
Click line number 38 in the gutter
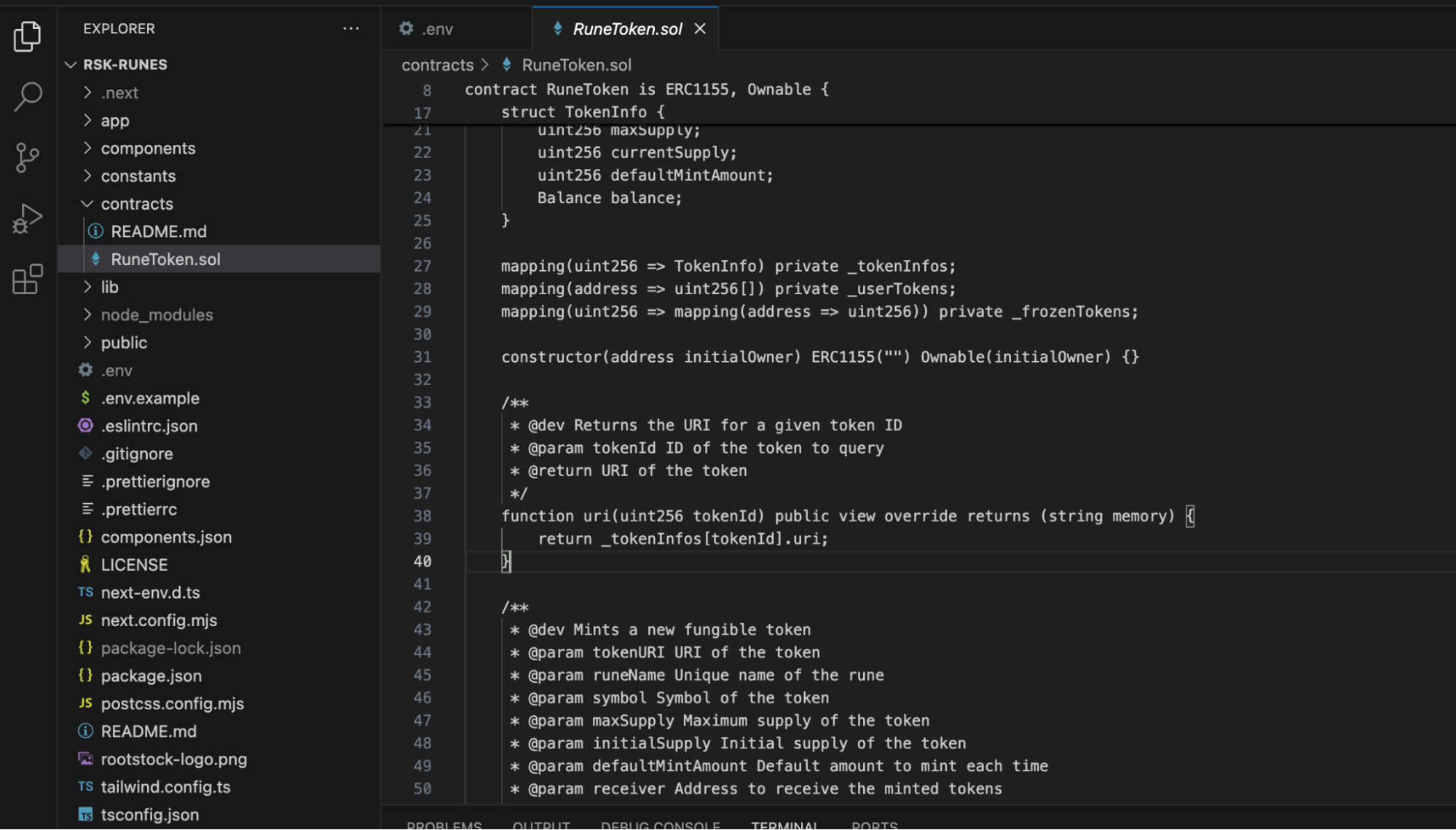coord(422,516)
